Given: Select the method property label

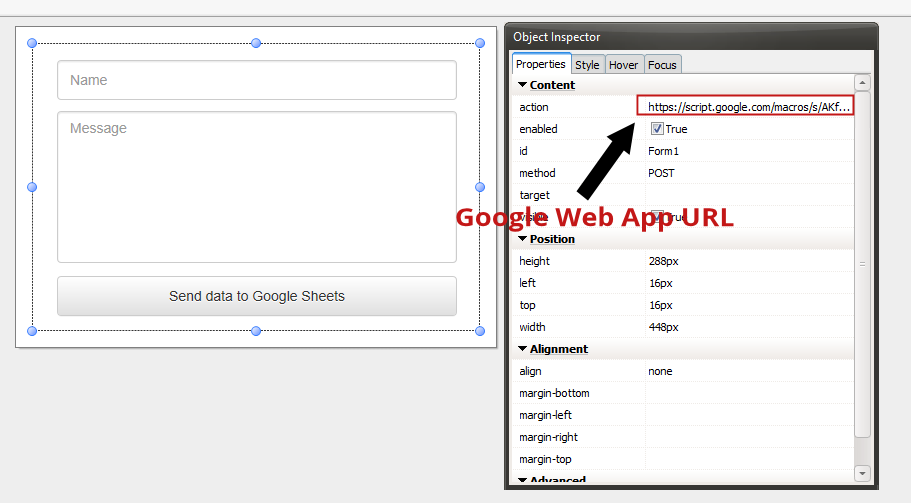Looking at the screenshot, I should click(537, 173).
